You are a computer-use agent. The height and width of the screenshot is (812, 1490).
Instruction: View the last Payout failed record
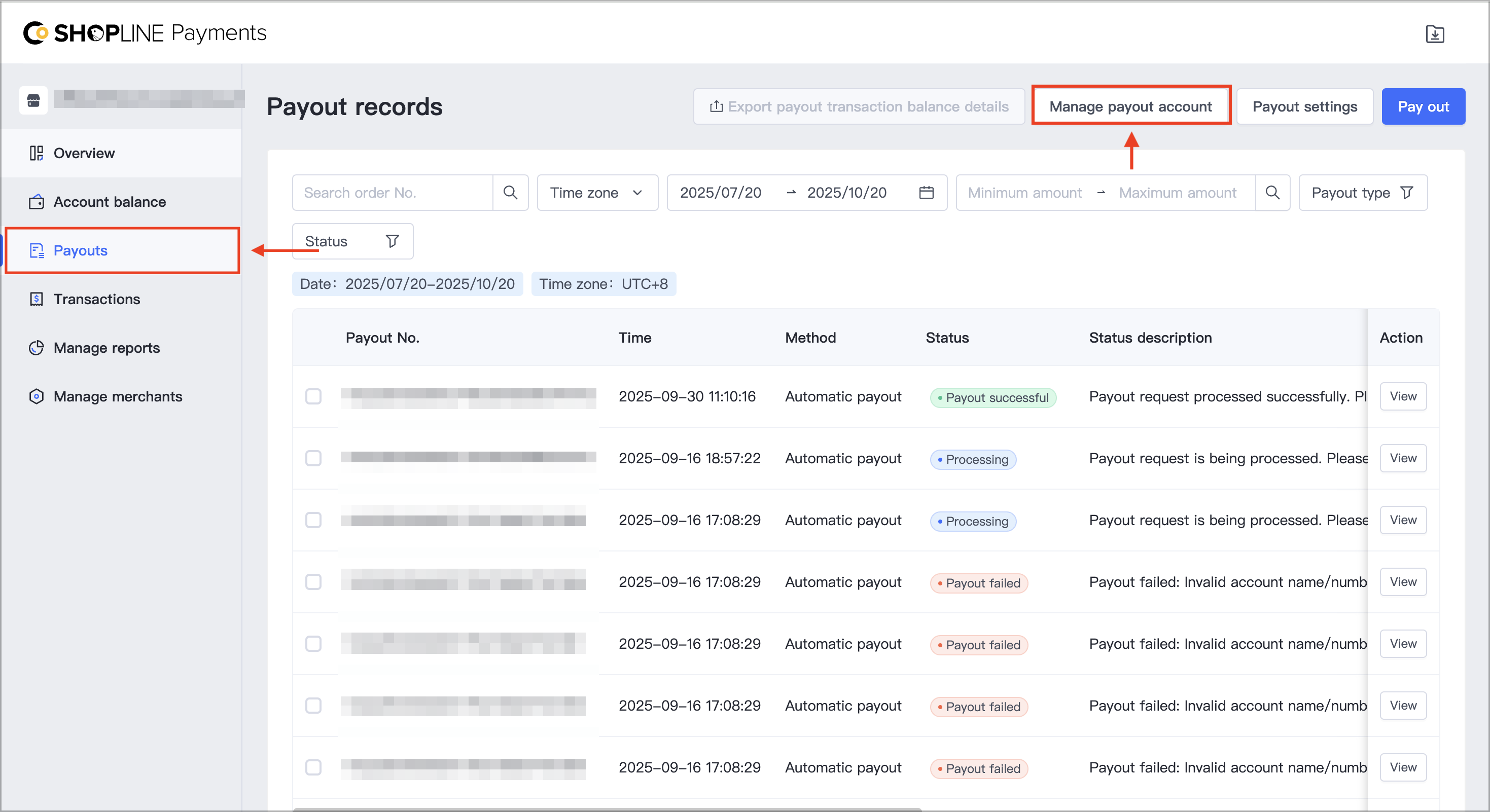tap(1403, 767)
